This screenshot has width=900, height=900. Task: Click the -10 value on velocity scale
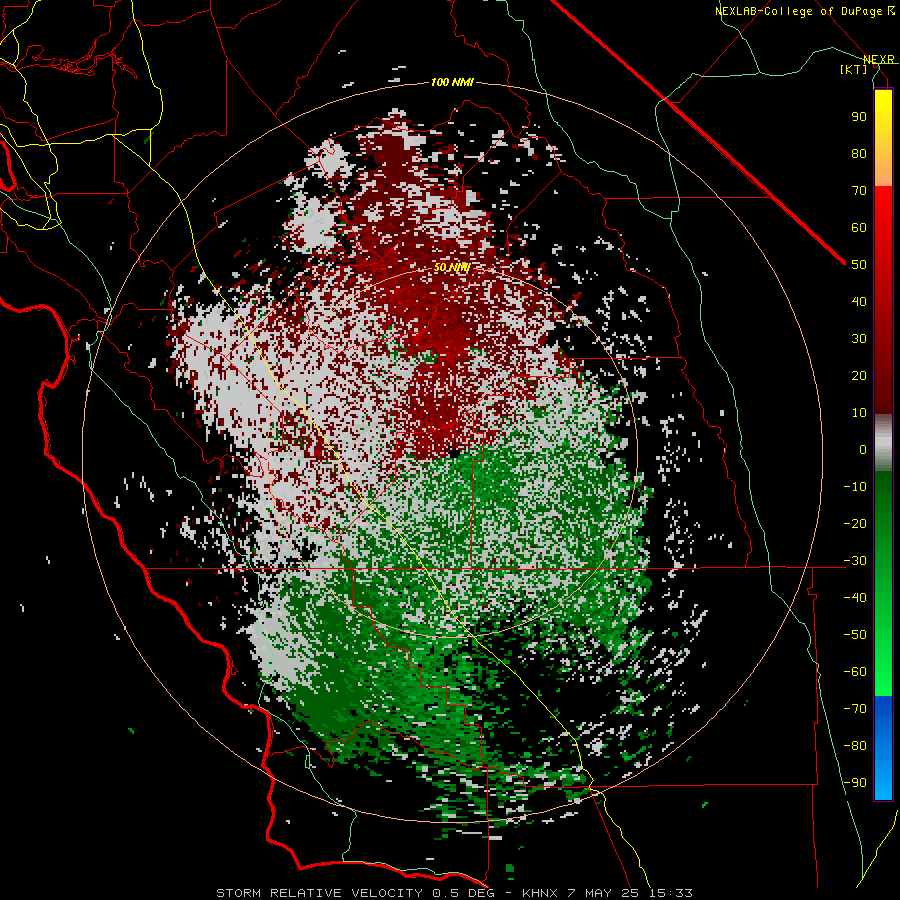click(x=855, y=487)
